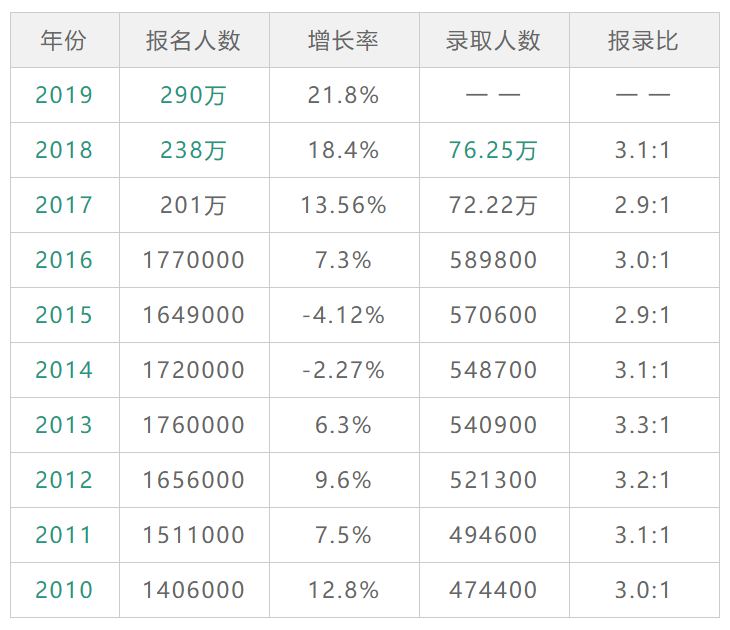This screenshot has width=730, height=630.
Task: Select the 2013 year cell
Action: 64,425
